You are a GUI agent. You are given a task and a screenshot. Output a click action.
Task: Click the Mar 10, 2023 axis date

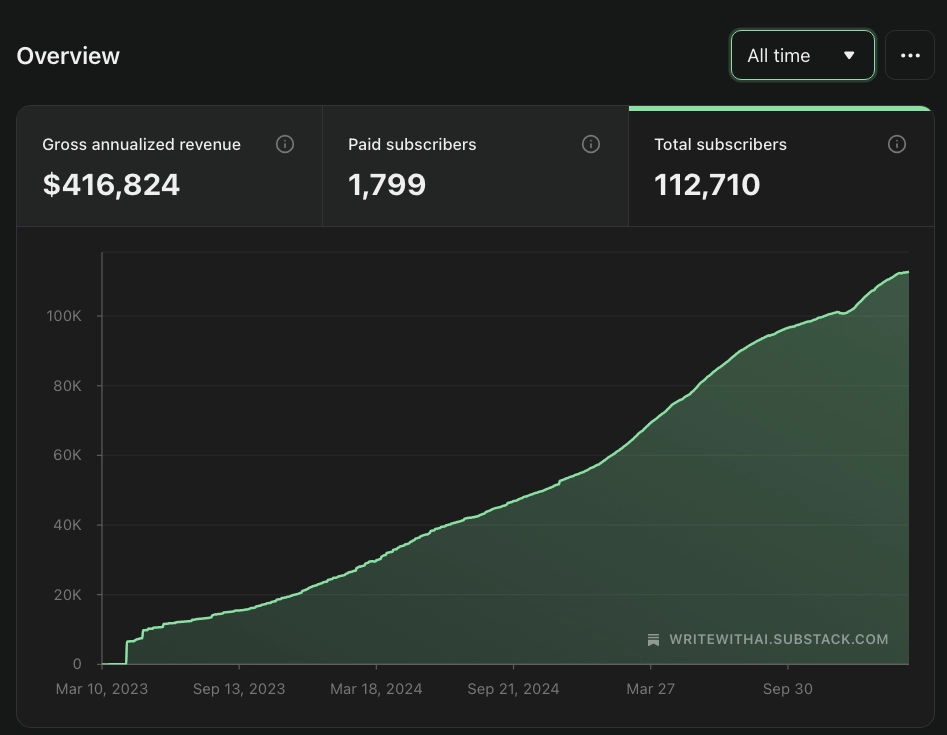tap(101, 689)
